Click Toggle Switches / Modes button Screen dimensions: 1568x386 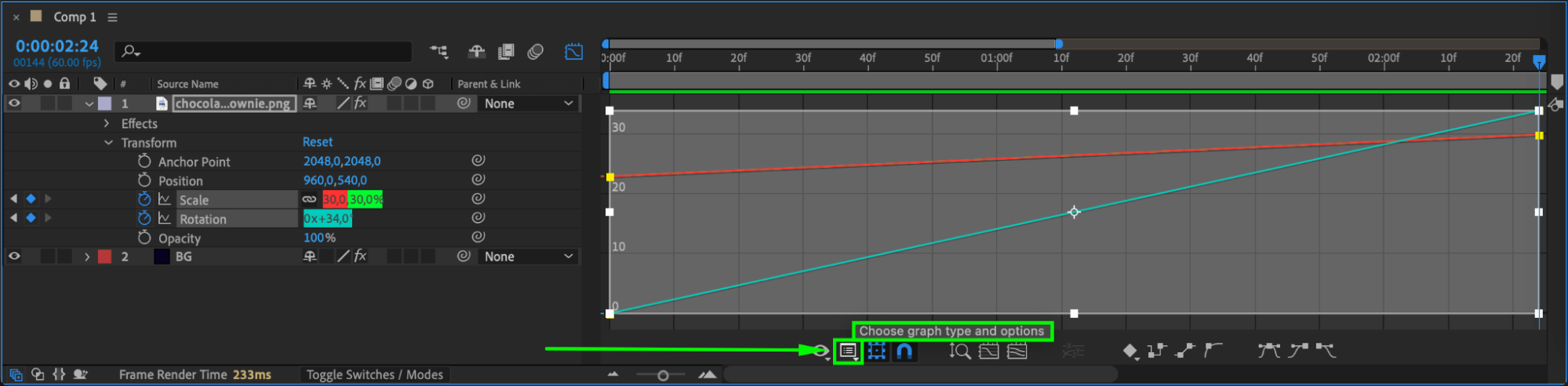pyautogui.click(x=374, y=375)
